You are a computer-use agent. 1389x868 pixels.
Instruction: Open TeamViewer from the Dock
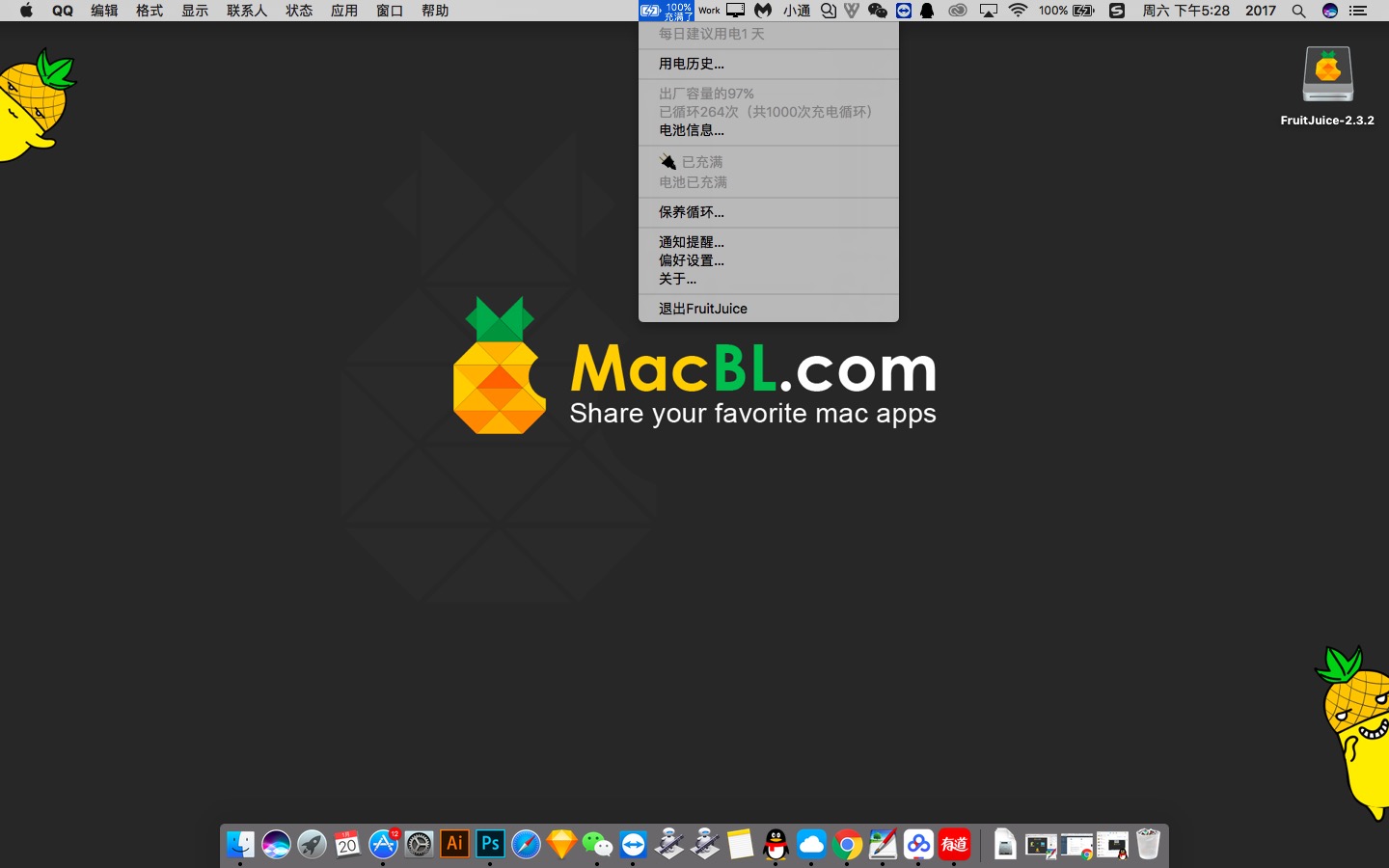pyautogui.click(x=633, y=845)
